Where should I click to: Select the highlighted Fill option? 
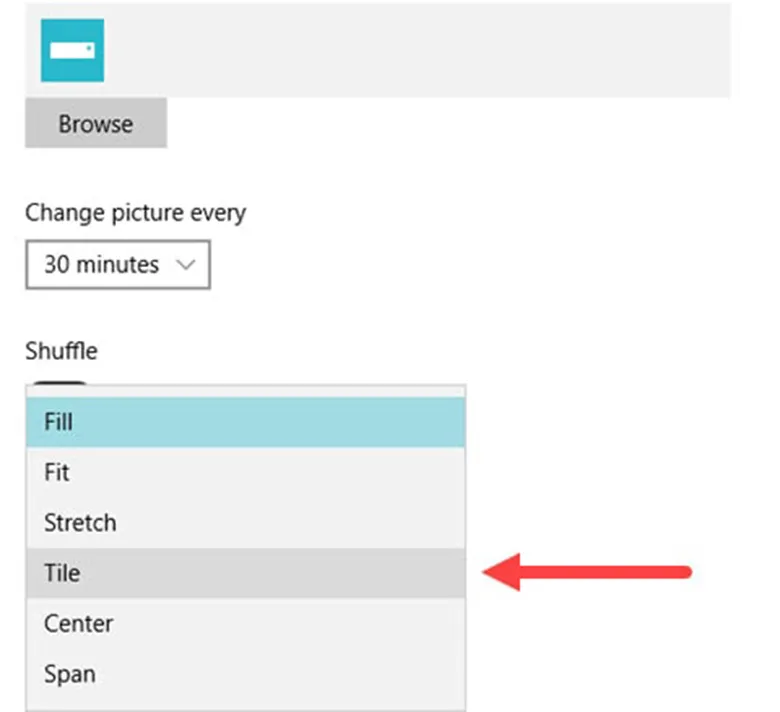tap(59, 422)
